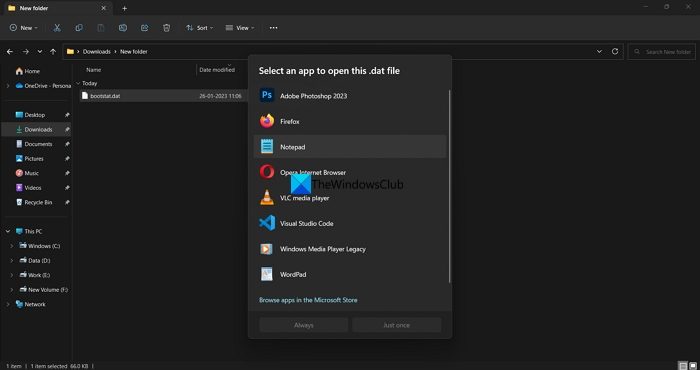
Task: Expand the New Volume (F:) drive
Action: click(12, 290)
